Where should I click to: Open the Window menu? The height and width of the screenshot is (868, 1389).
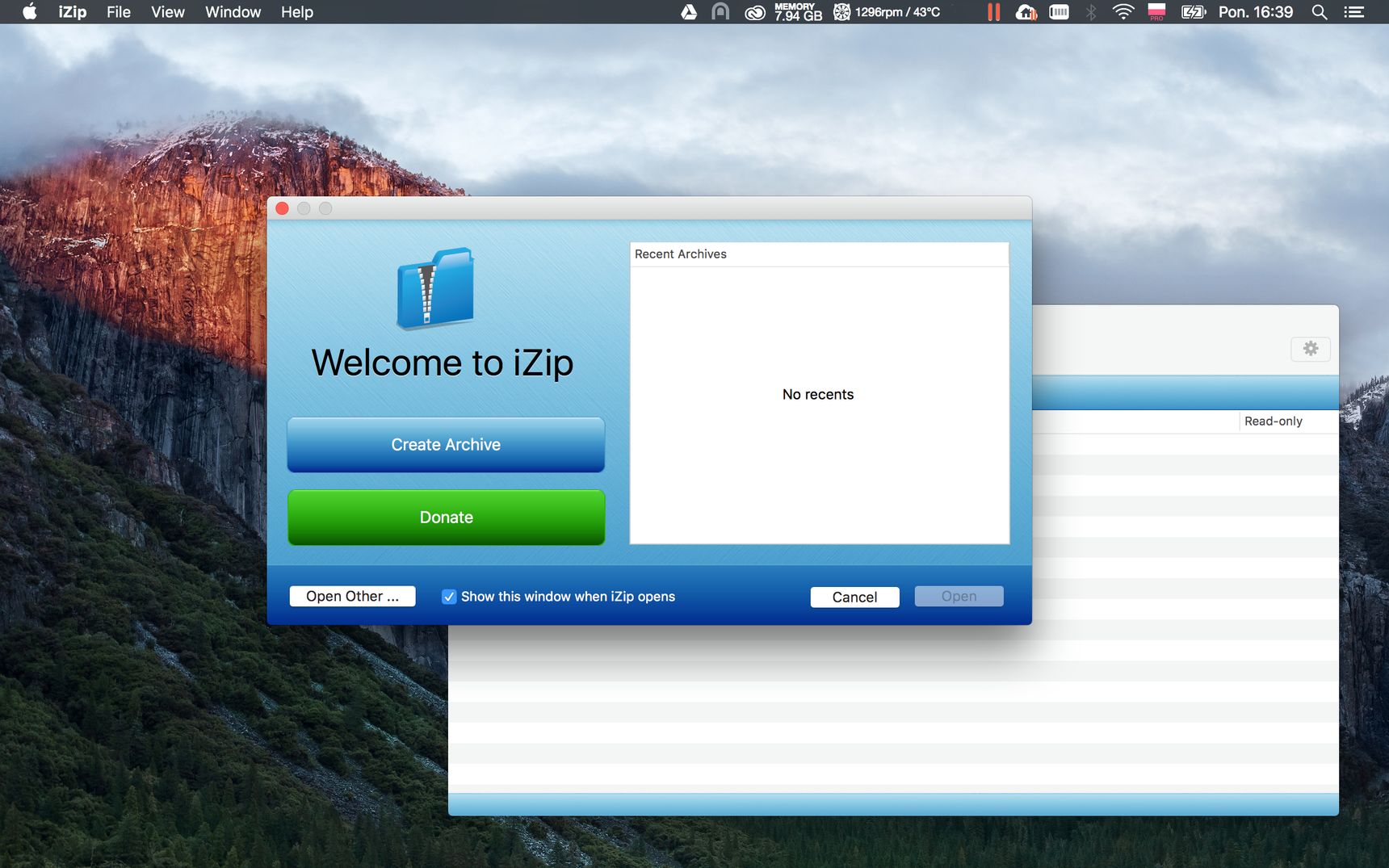pyautogui.click(x=233, y=12)
